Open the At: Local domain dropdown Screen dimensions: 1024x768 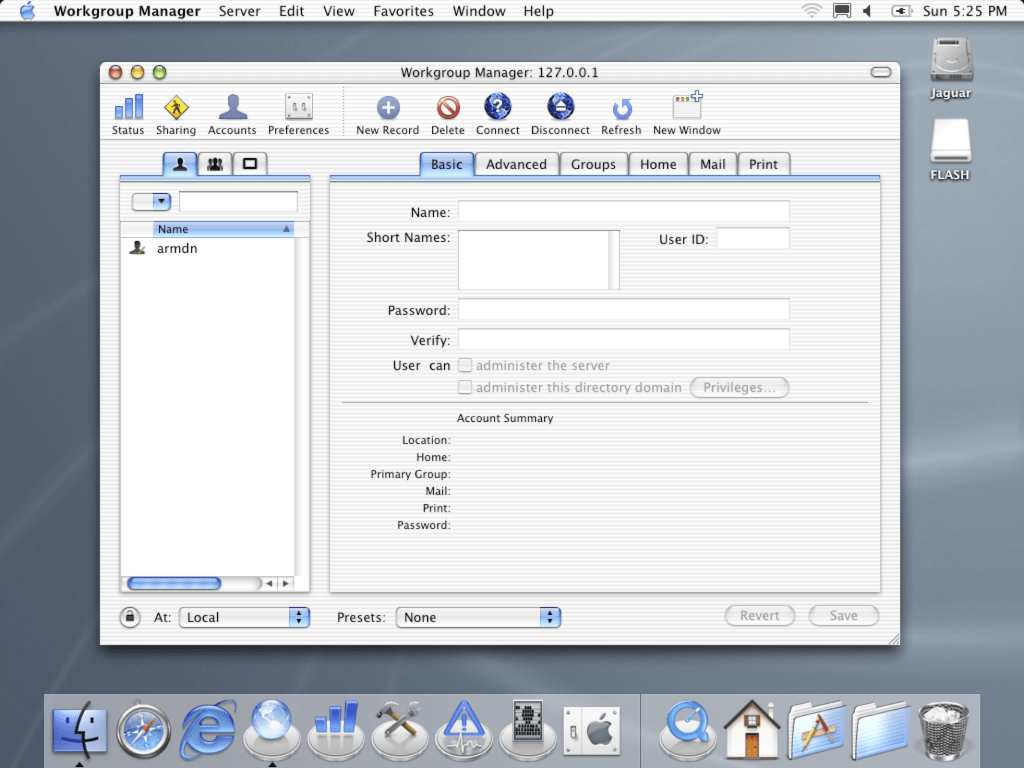(x=246, y=617)
